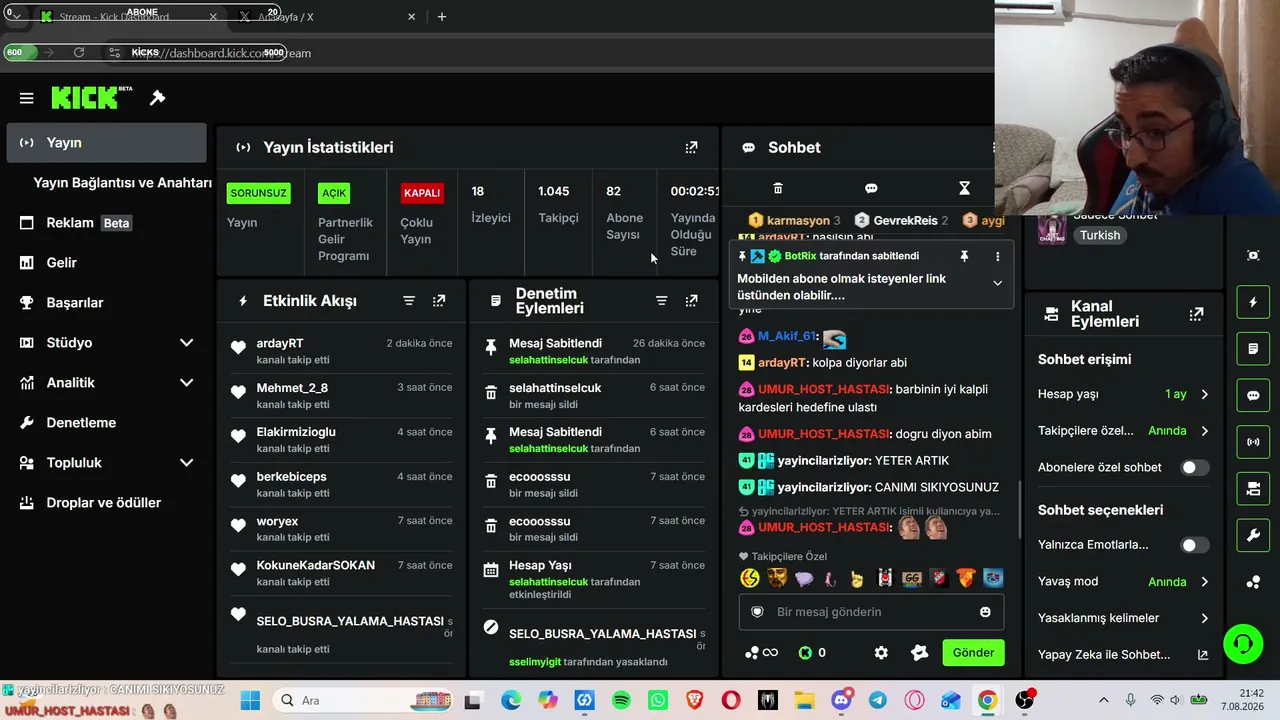
Task: Click the hourglass icon in Sohbet toolbar
Action: [x=964, y=188]
